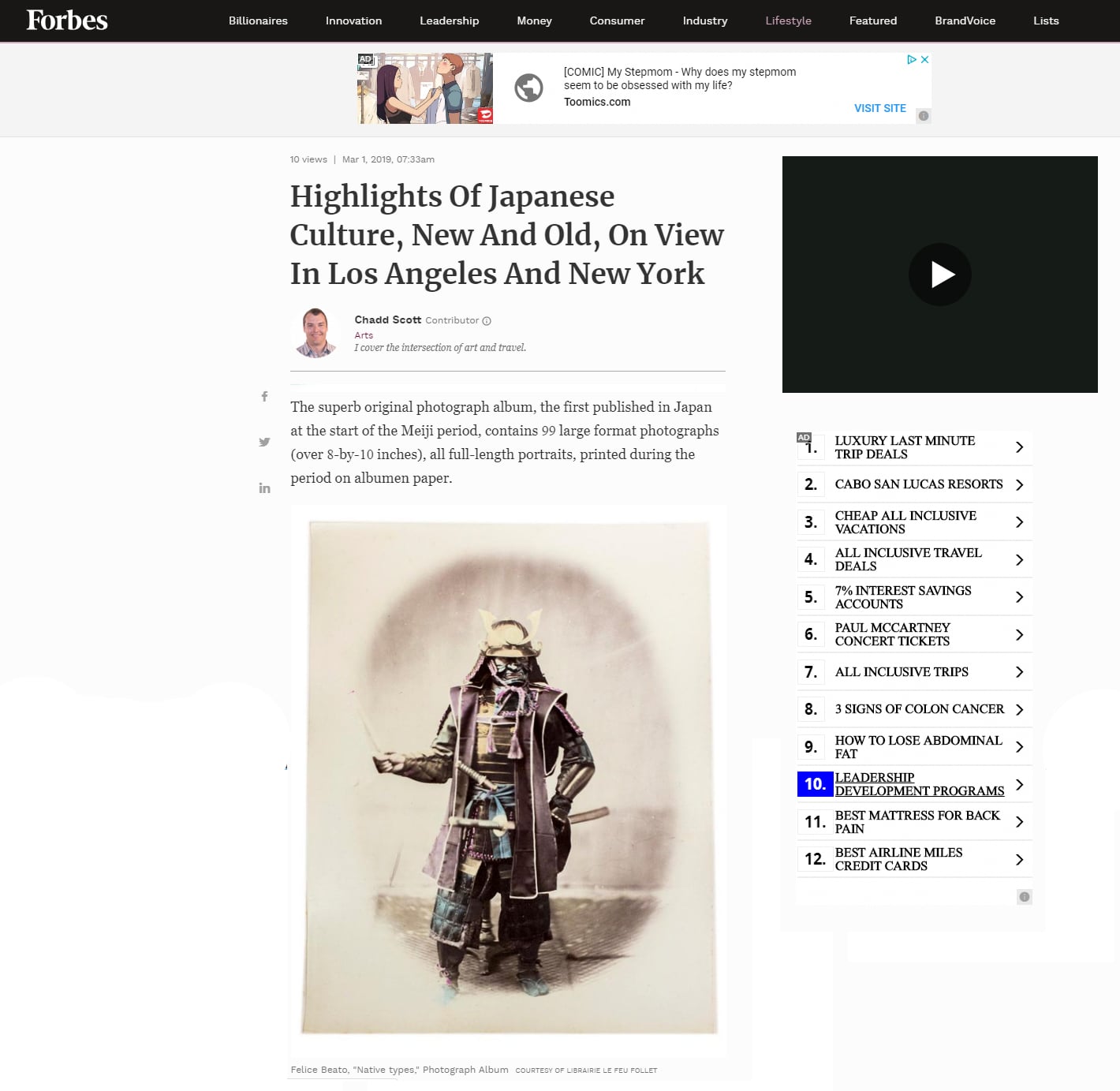Click Chadd Scott's profile photo

point(315,331)
